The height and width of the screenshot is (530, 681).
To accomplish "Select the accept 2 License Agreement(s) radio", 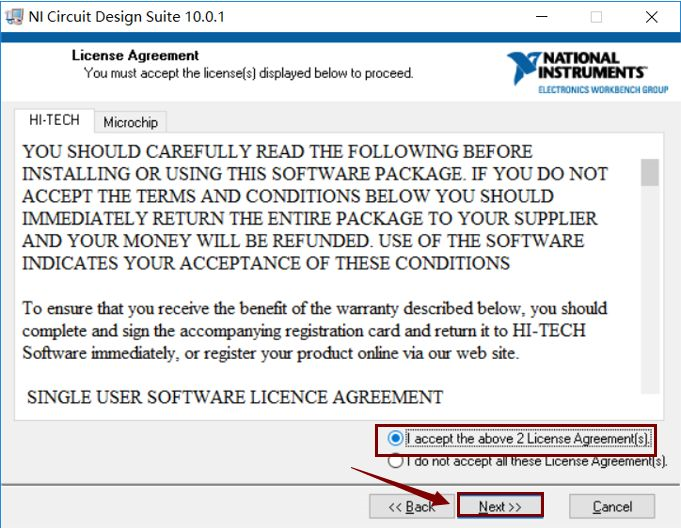I will [395, 438].
